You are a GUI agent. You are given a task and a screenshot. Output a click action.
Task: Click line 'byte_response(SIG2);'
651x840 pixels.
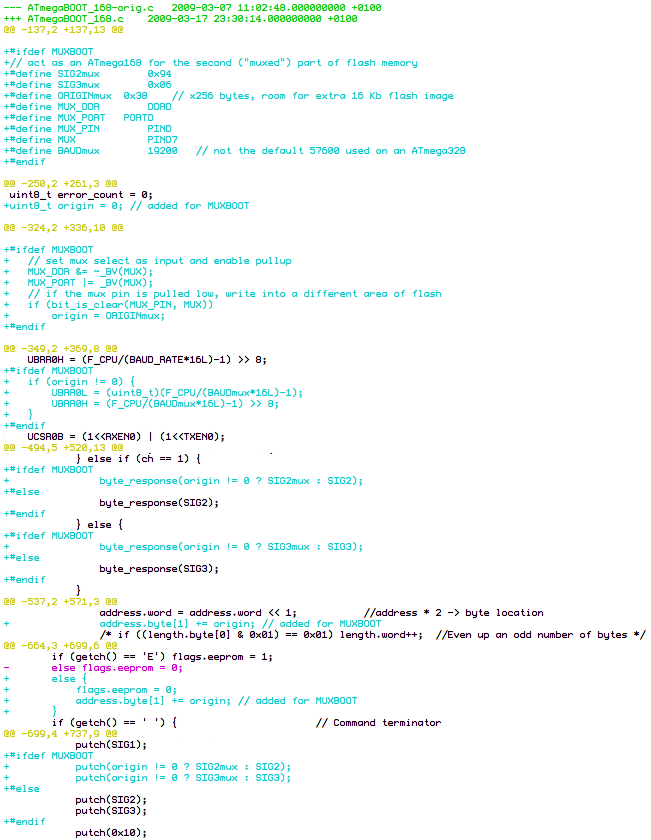click(x=159, y=502)
